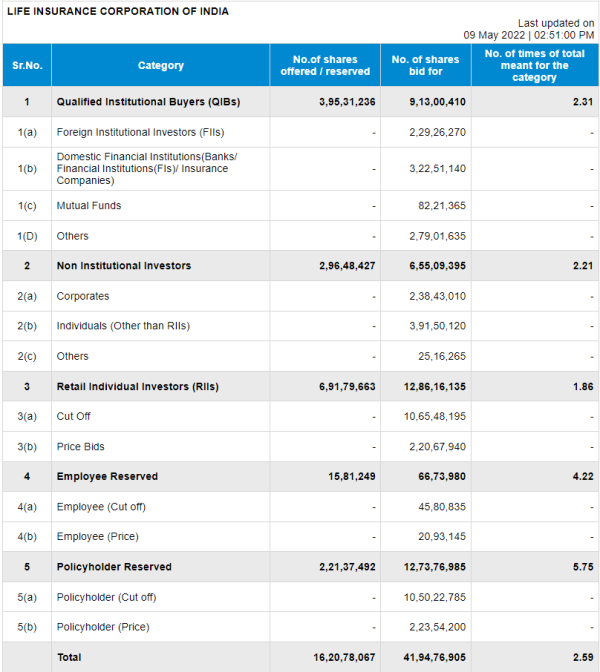Select the Price Bids row label
600x672 pixels.
click(x=80, y=447)
